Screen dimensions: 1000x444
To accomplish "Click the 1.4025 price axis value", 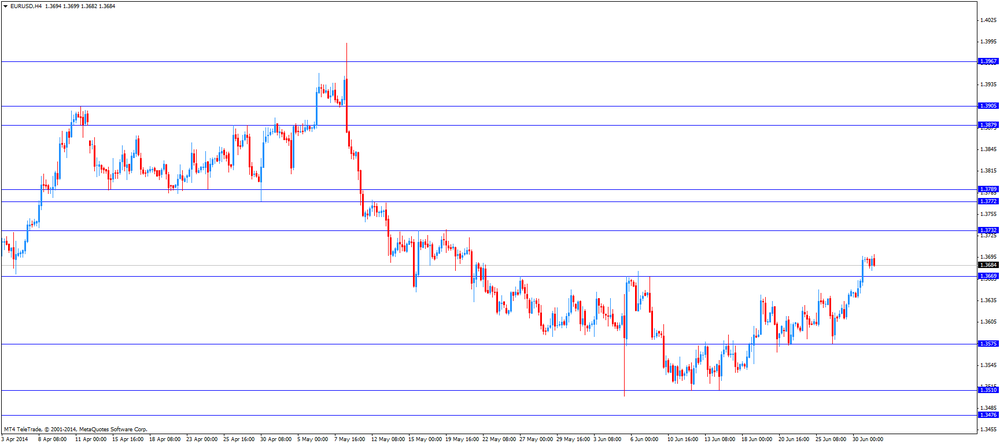I will (988, 20).
